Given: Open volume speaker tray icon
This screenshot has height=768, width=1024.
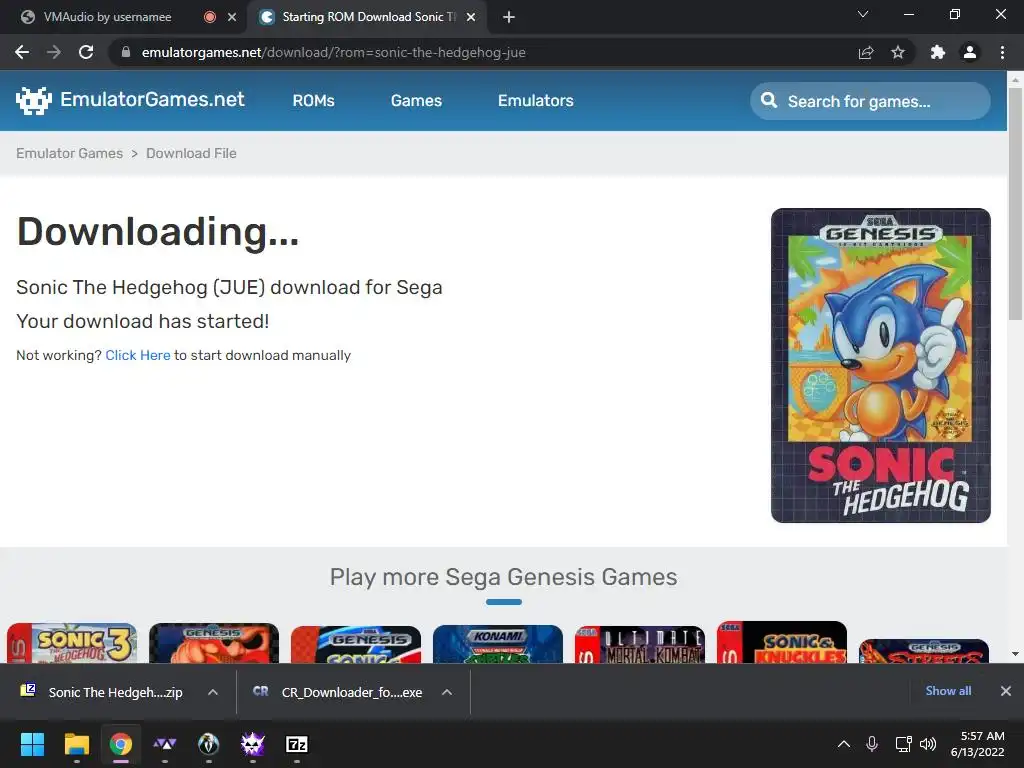Looking at the screenshot, I should coord(927,744).
